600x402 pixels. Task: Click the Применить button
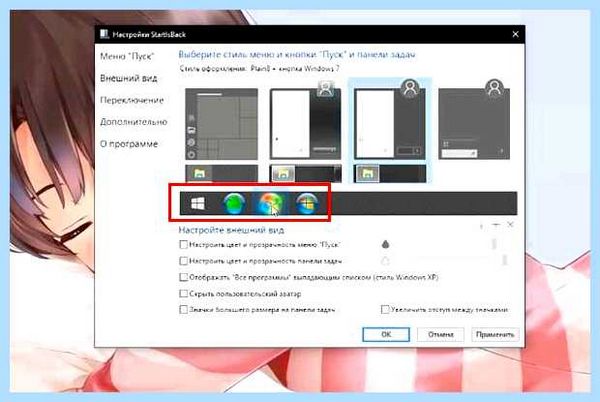495,334
